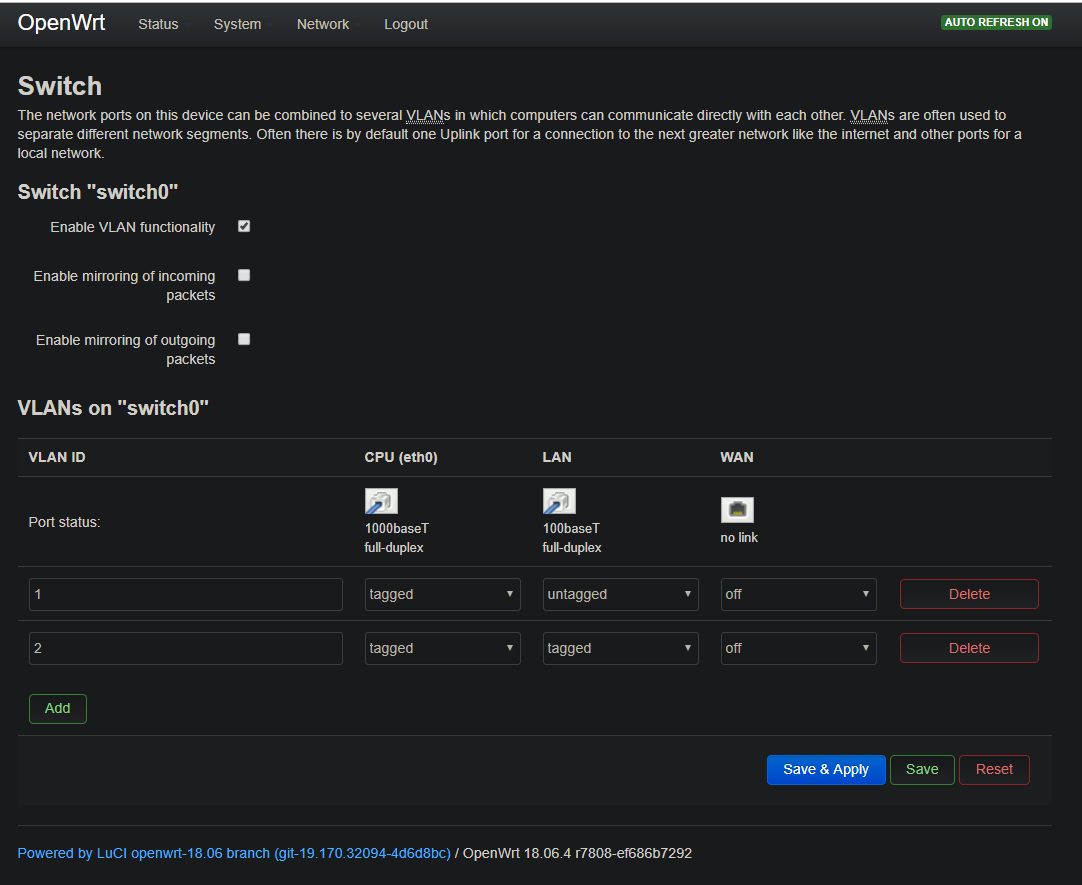
Task: Click the 'LAN' column header
Action: coord(557,457)
